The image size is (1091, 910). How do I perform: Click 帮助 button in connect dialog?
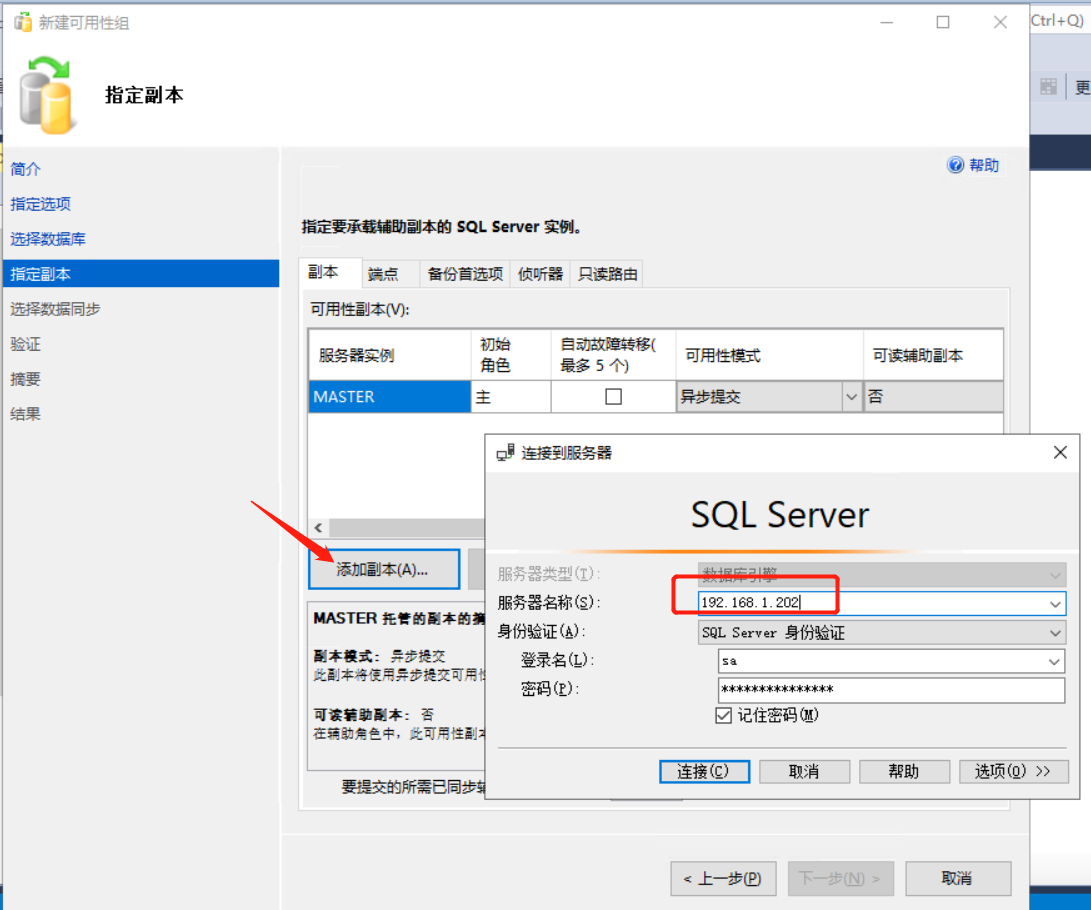pyautogui.click(x=904, y=771)
